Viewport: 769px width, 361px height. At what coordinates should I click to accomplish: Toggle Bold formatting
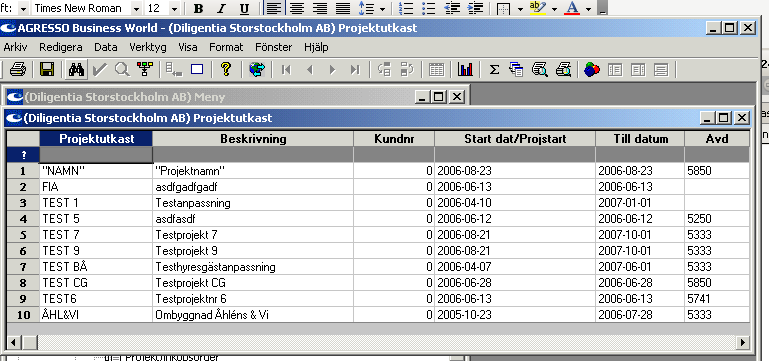(x=198, y=8)
